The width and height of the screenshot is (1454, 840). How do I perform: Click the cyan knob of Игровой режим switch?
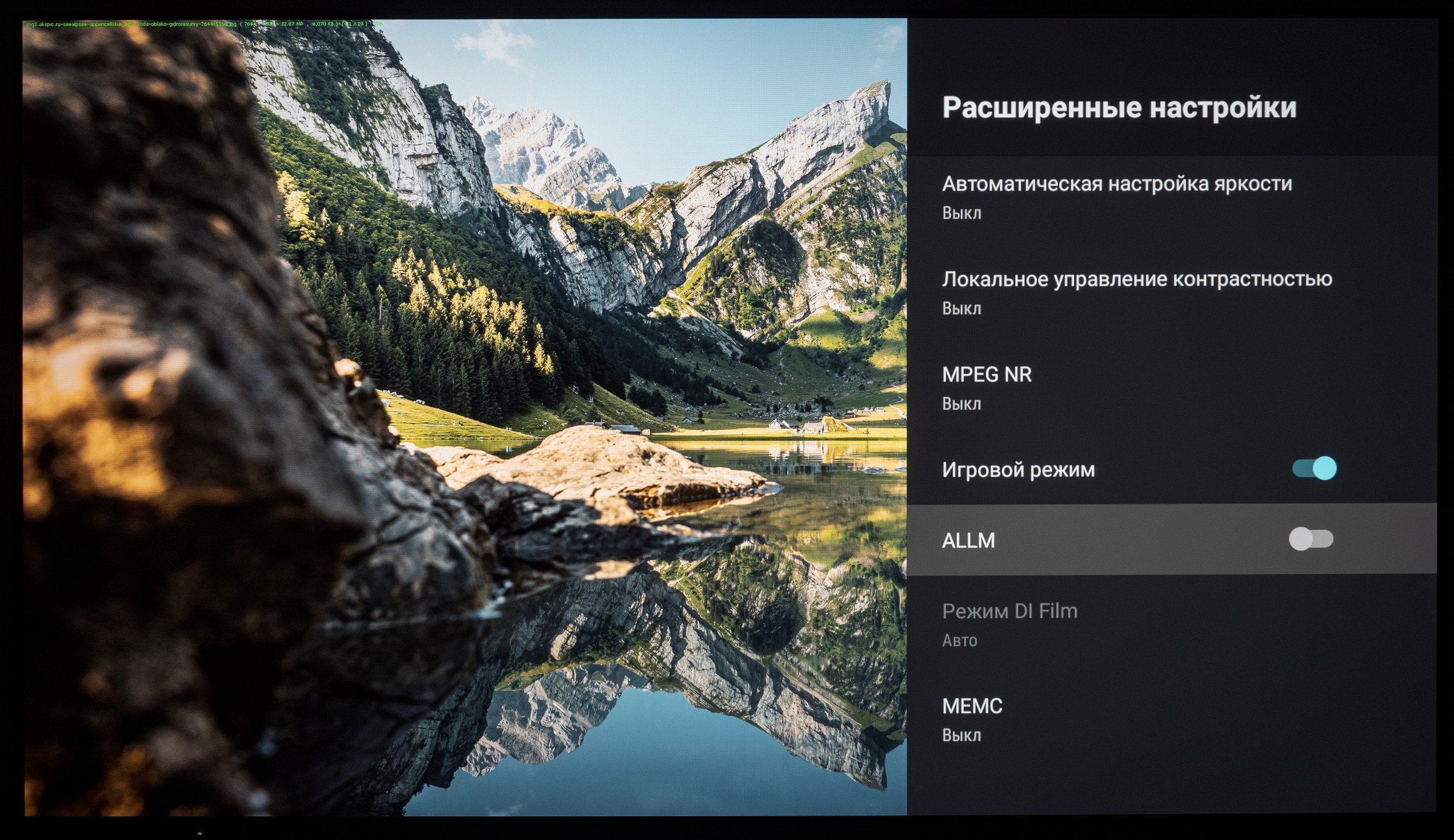1325,468
